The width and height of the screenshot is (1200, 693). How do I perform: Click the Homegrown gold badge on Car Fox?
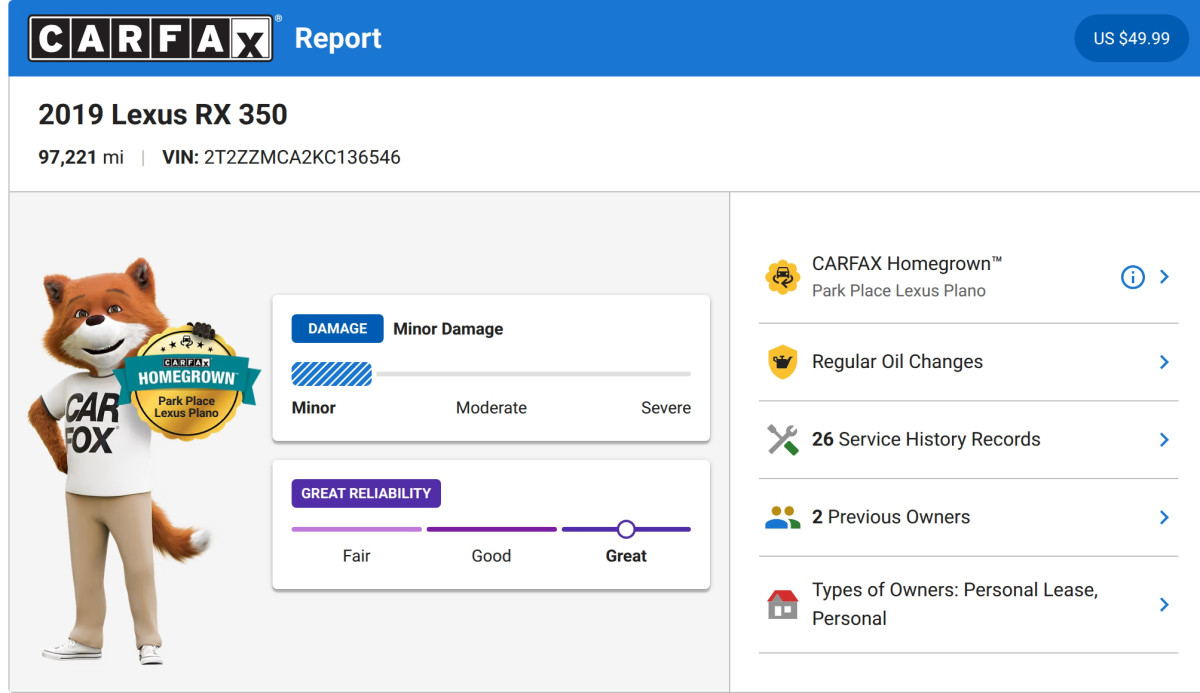pyautogui.click(x=187, y=383)
